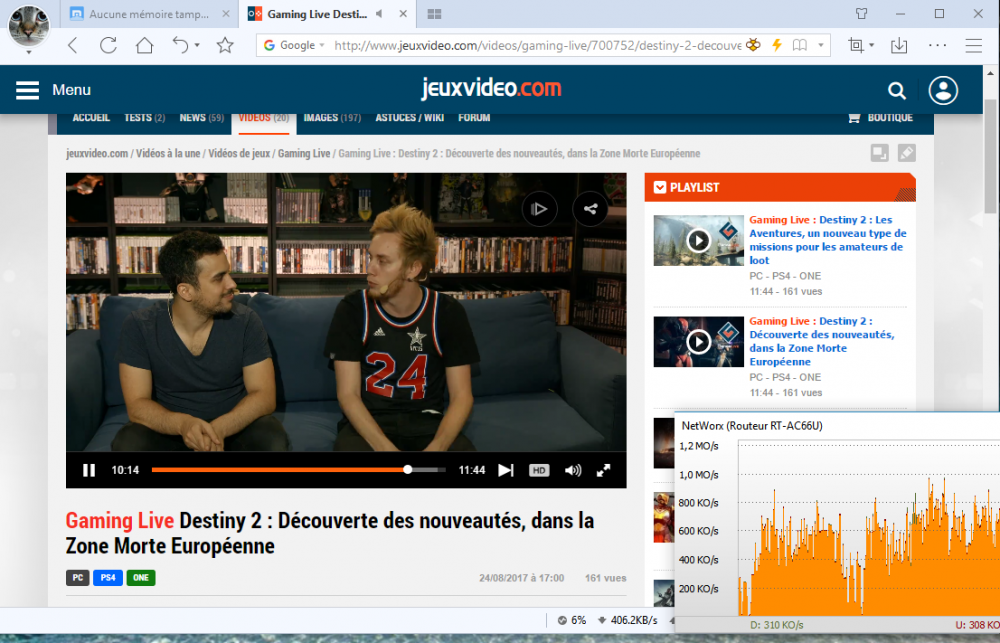Open the site search magnifier icon

(897, 91)
